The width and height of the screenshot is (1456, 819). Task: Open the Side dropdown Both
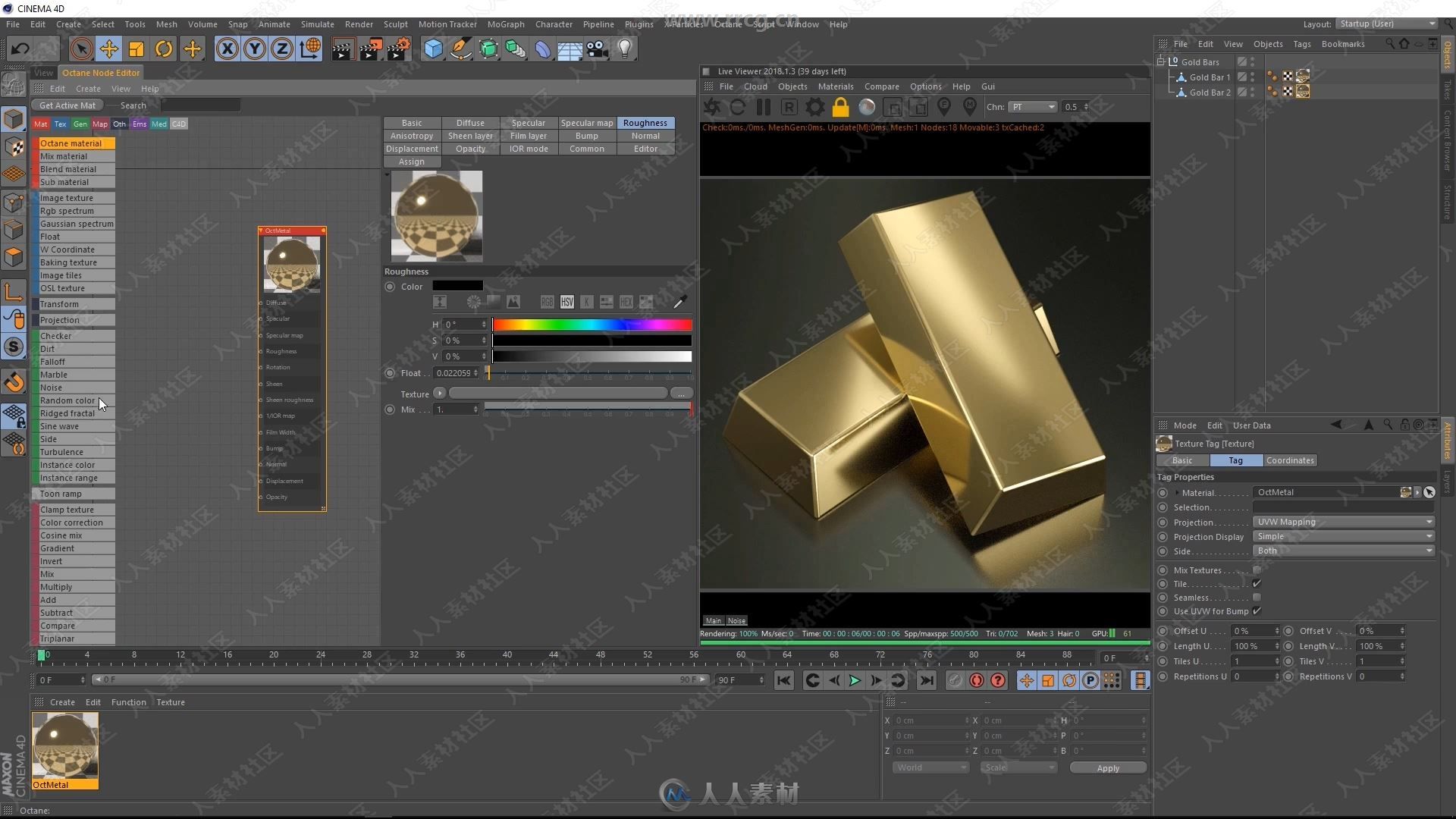1343,551
